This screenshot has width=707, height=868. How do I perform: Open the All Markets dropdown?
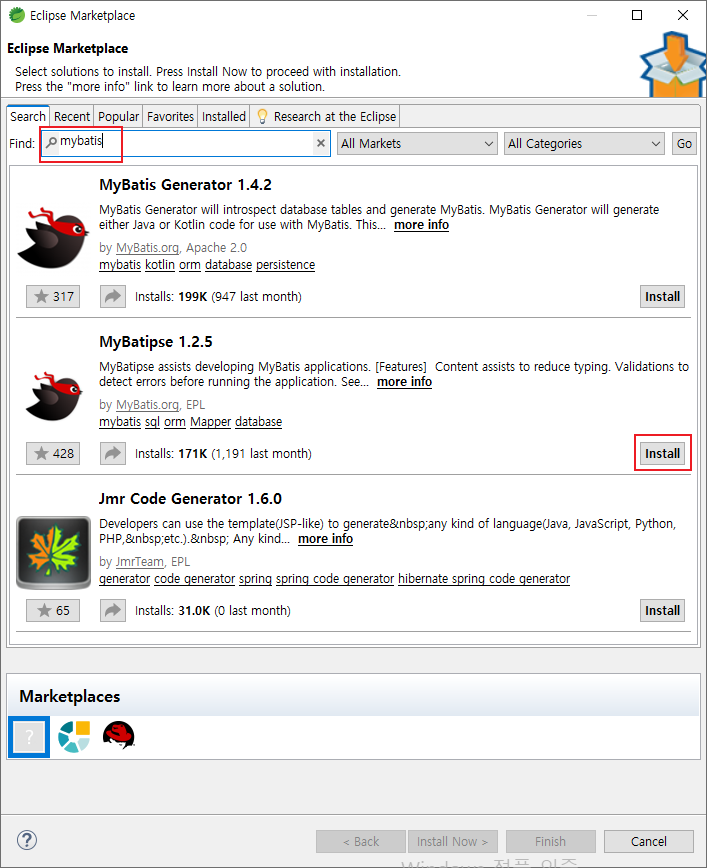(x=417, y=143)
